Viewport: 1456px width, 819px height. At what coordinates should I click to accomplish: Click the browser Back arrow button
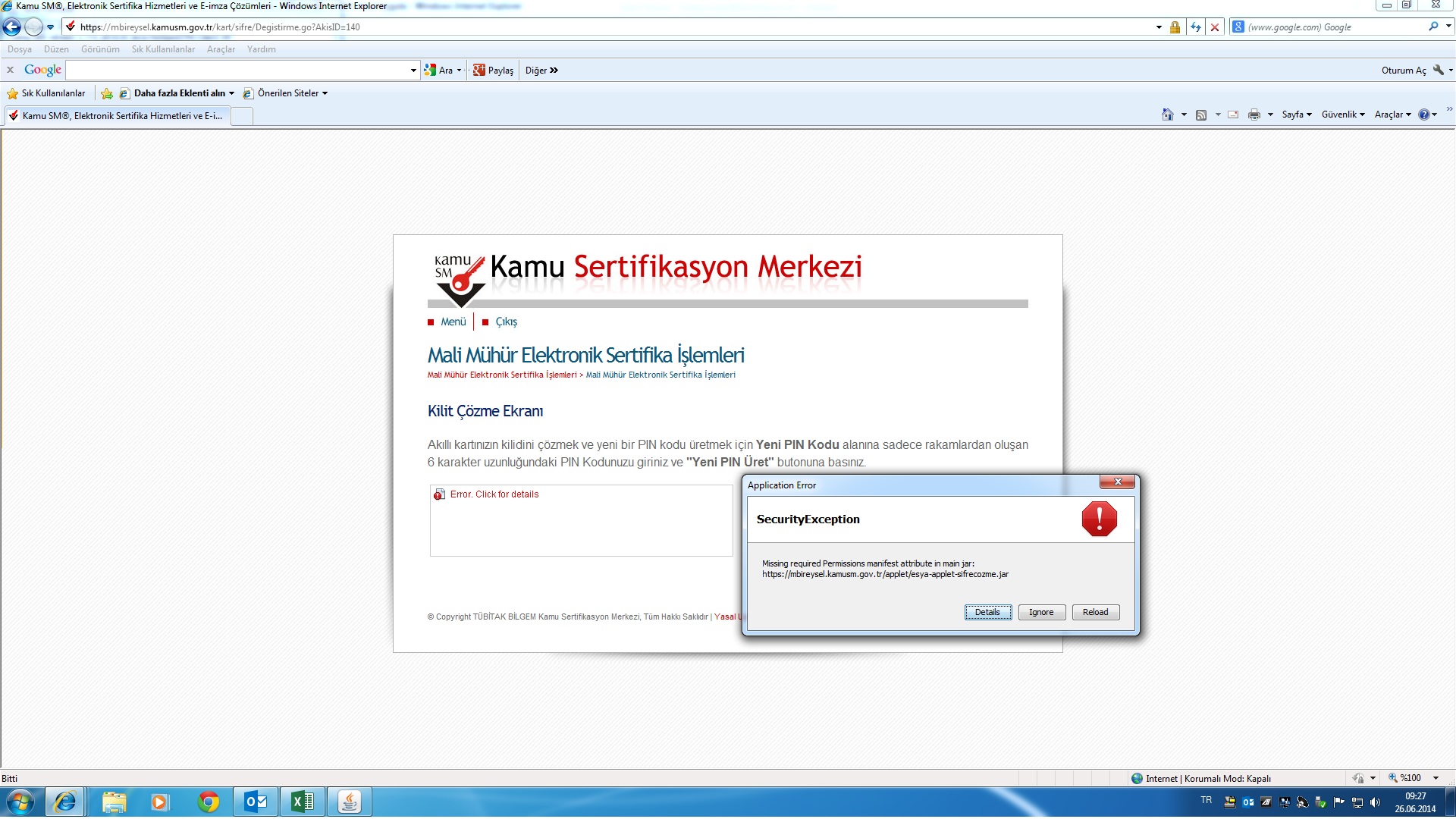coord(12,27)
